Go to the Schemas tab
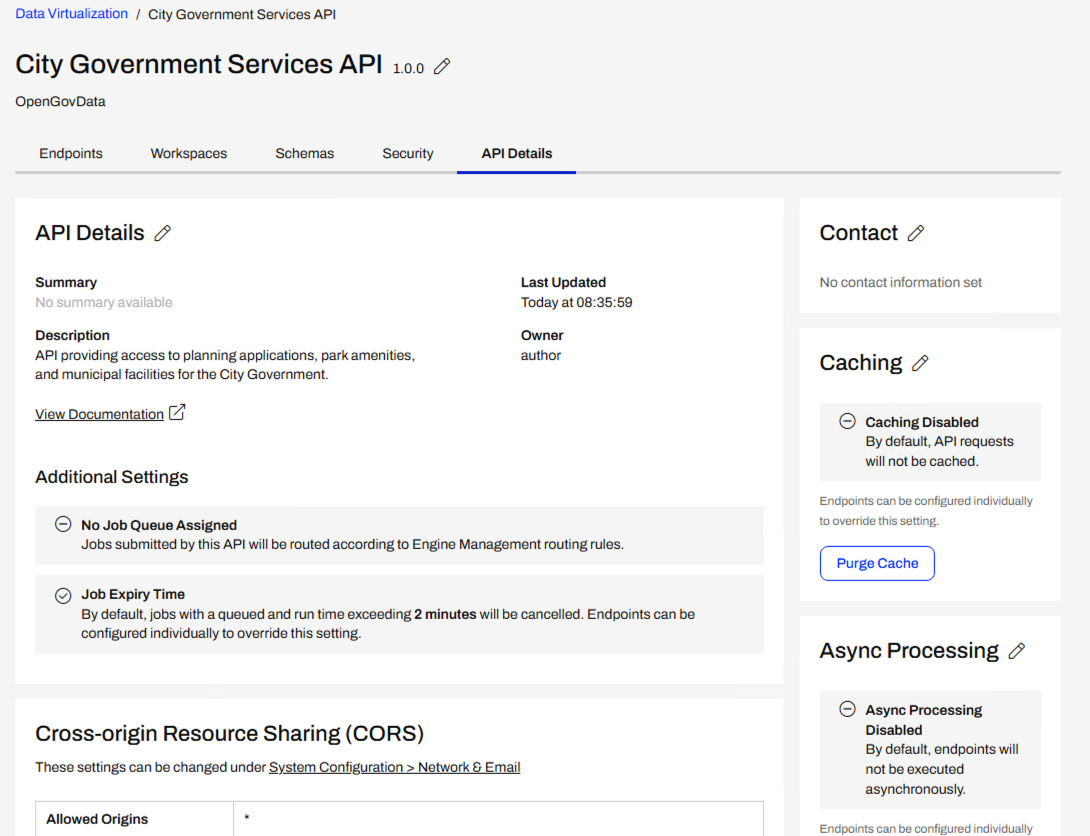Viewport: 1090px width, 836px height. click(x=304, y=154)
